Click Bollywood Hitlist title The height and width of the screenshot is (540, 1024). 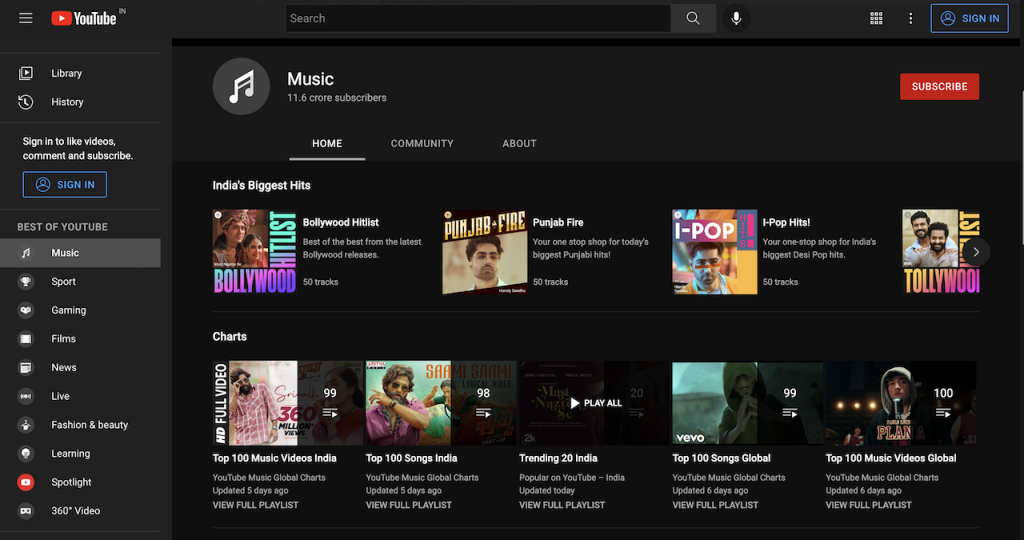coord(340,223)
